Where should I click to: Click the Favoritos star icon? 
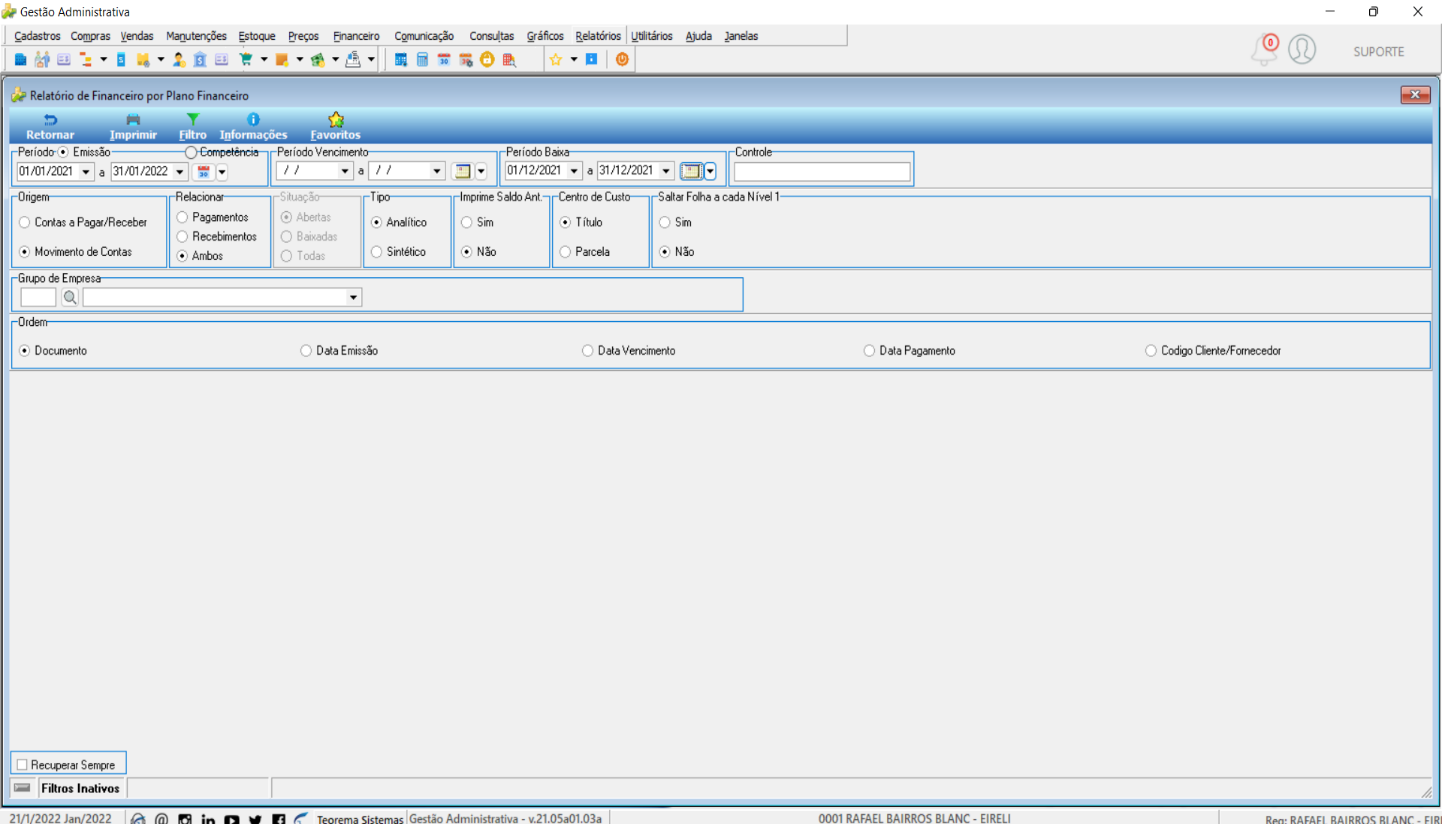coord(336,119)
